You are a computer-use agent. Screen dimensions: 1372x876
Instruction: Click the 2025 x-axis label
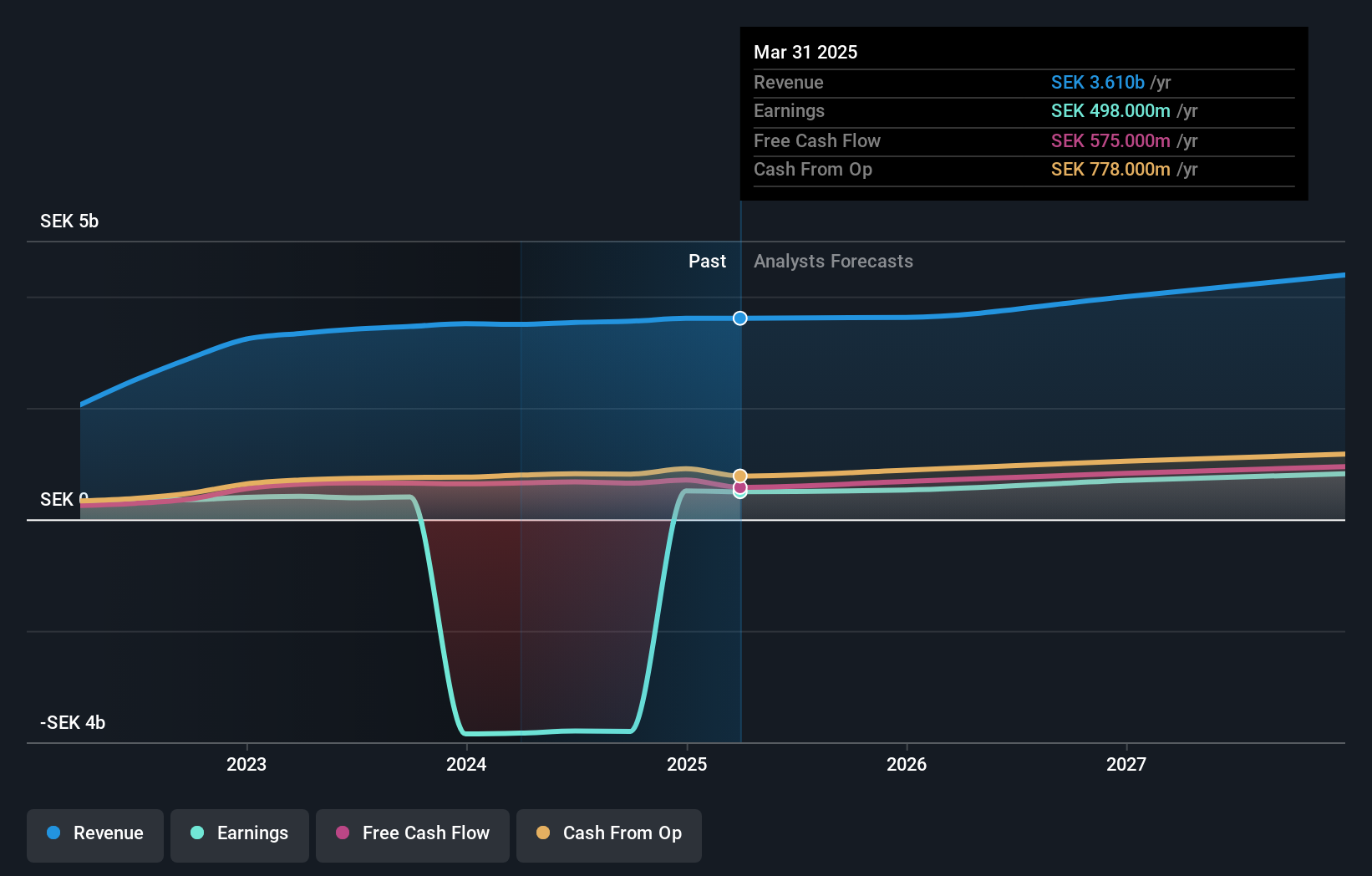pyautogui.click(x=687, y=764)
